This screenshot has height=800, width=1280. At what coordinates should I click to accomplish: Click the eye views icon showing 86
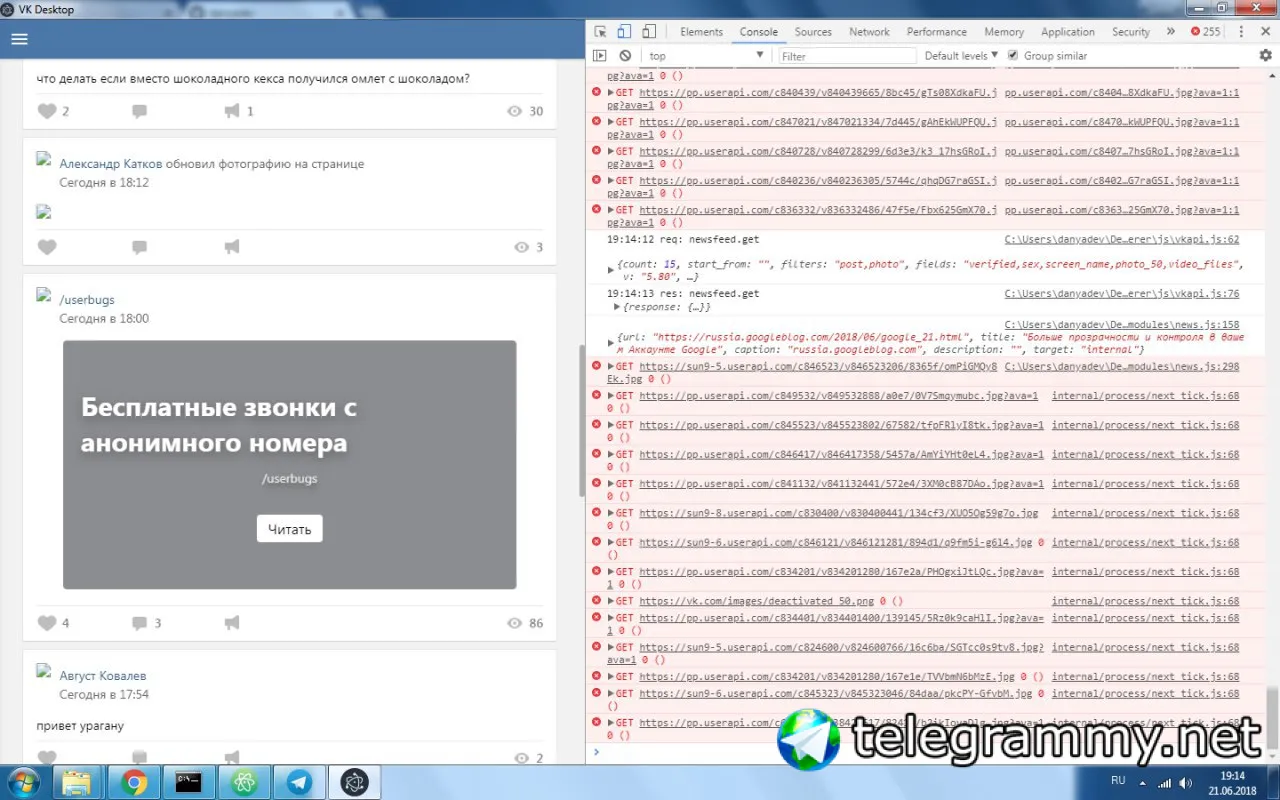pos(515,623)
